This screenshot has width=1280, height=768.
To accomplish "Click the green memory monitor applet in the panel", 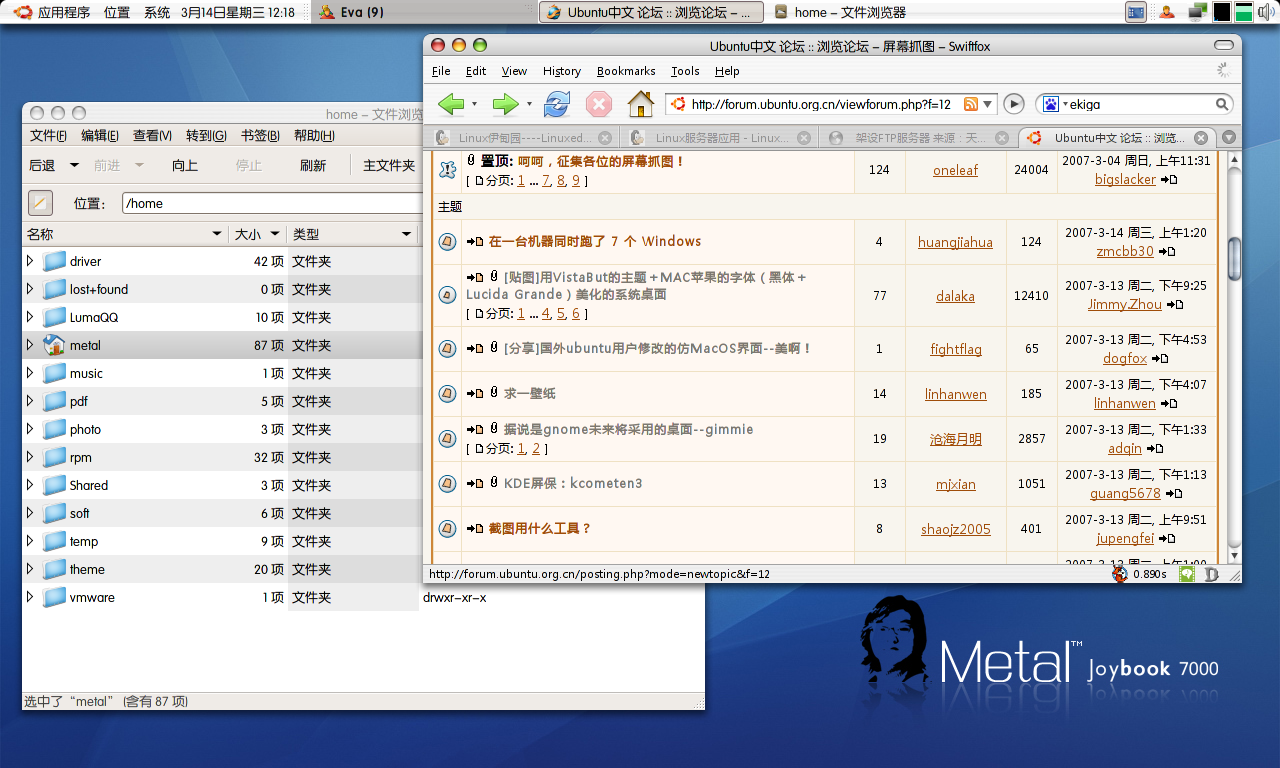I will (x=1244, y=12).
